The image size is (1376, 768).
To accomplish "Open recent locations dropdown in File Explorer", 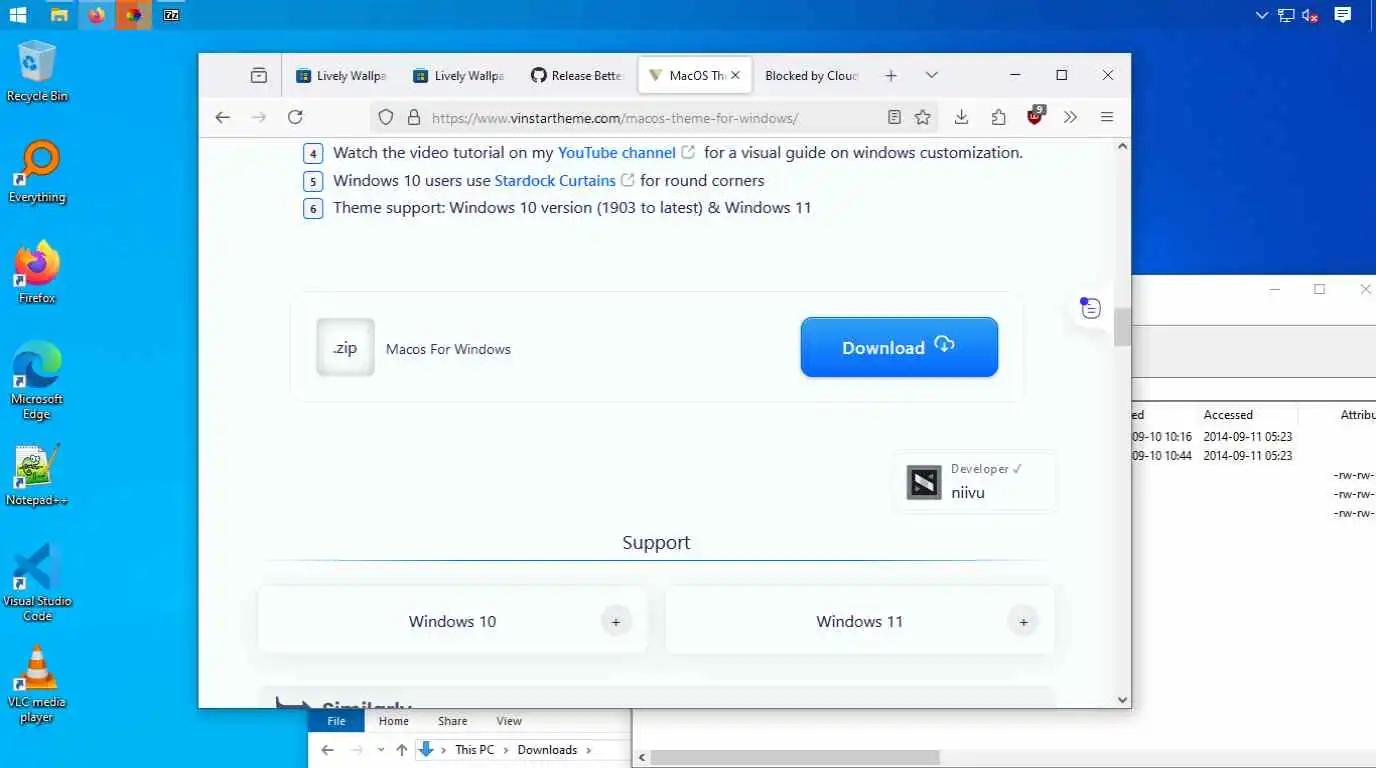I will click(381, 750).
